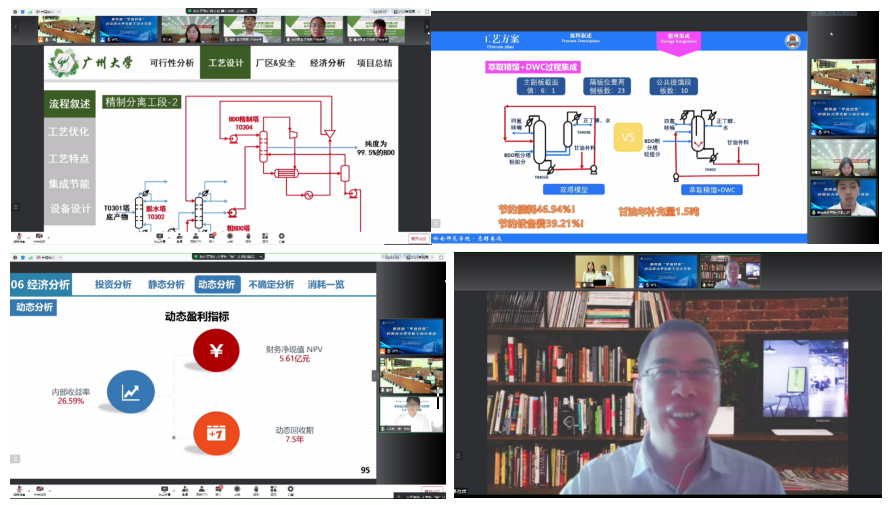Open chat icon in bottom-left meeting toolbar
The image size is (889, 505).
point(222,490)
